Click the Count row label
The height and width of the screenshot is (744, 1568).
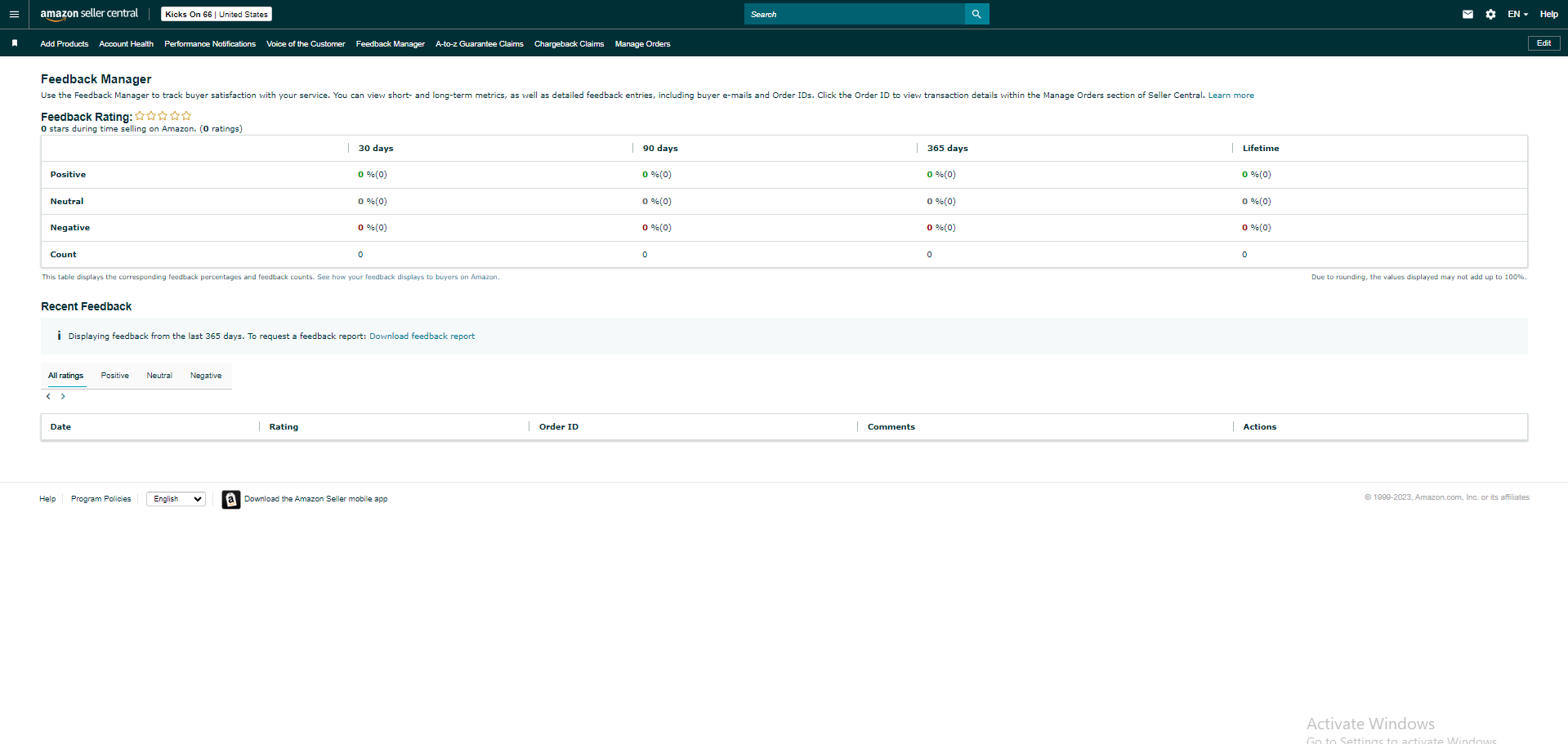point(63,255)
